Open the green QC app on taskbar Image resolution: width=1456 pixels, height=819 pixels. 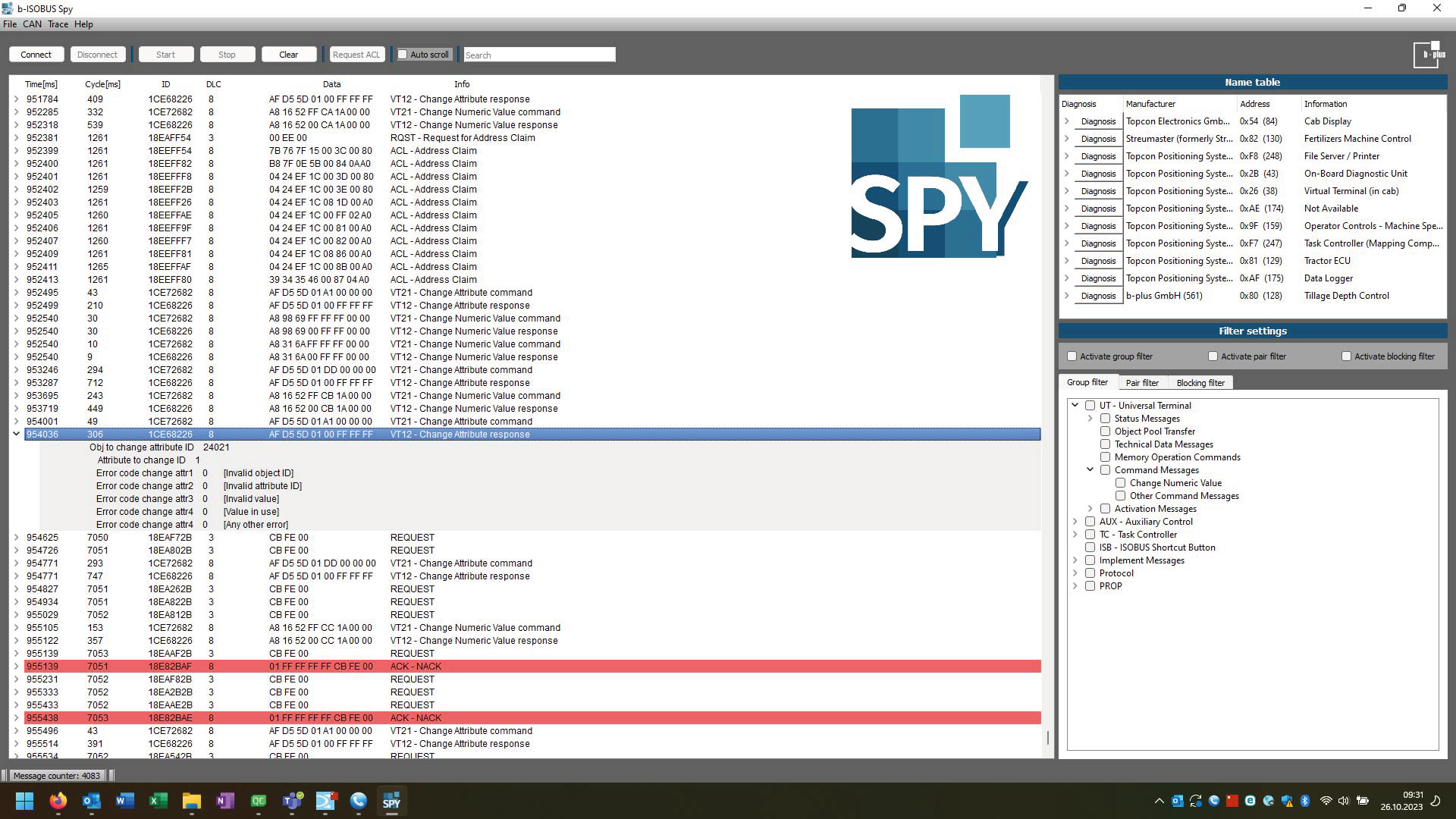click(259, 801)
